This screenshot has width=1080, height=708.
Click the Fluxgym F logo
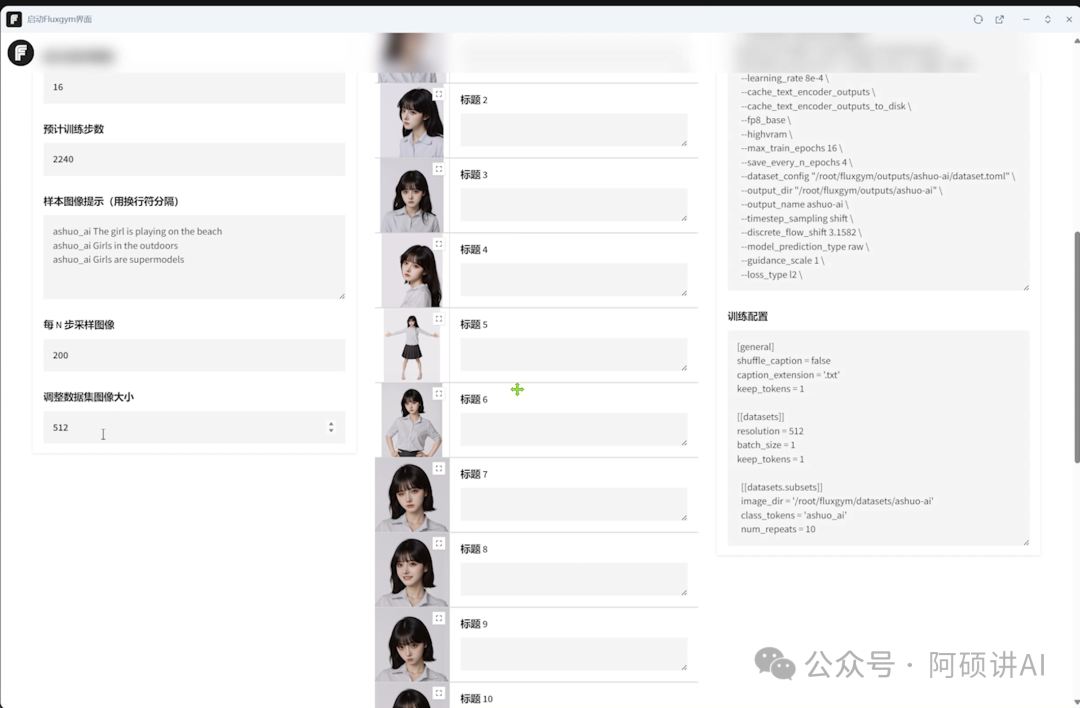click(21, 53)
